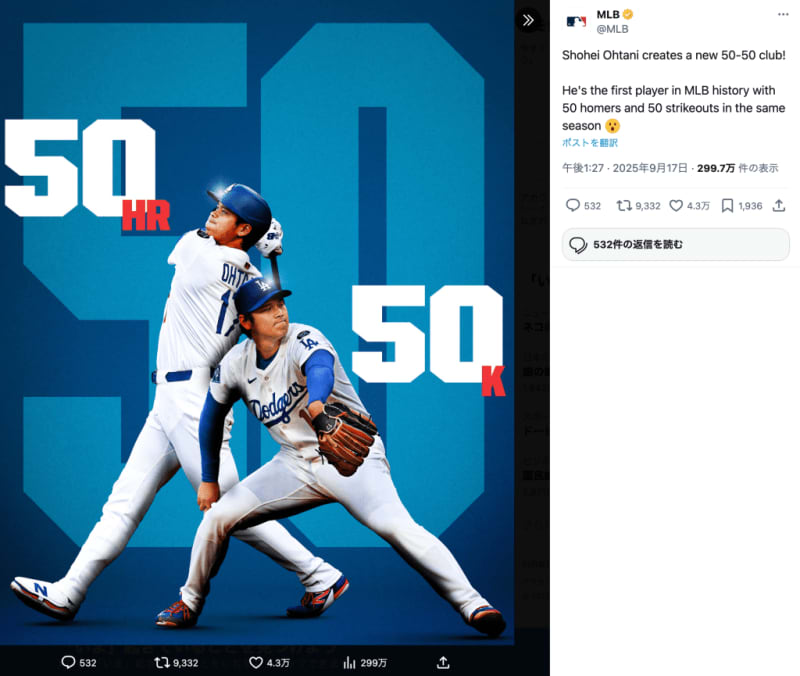Collapse the side panel with double-chevron icon
The width and height of the screenshot is (800, 676).
(528, 20)
